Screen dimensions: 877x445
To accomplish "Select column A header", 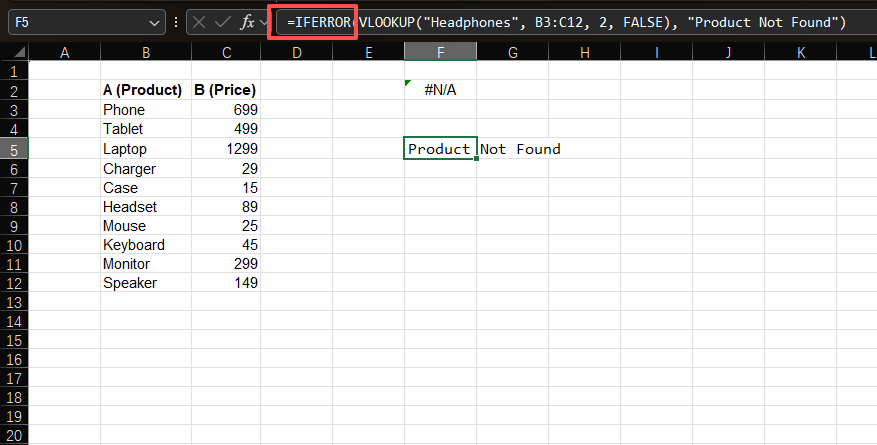I will [x=64, y=53].
